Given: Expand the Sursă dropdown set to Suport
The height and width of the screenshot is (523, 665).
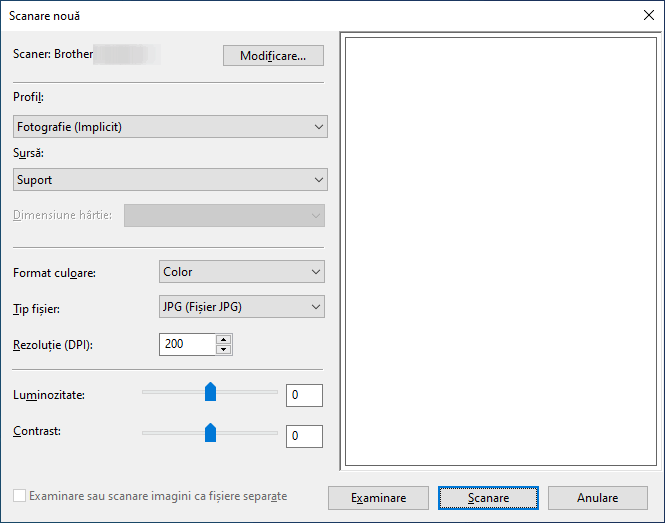Looking at the screenshot, I should click(x=170, y=179).
